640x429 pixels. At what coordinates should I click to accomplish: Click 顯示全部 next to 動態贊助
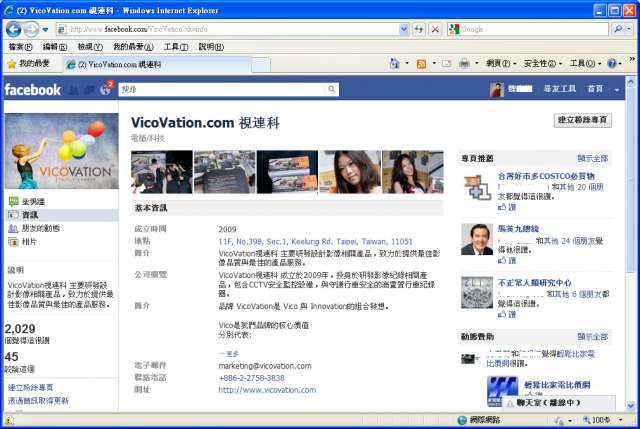592,337
